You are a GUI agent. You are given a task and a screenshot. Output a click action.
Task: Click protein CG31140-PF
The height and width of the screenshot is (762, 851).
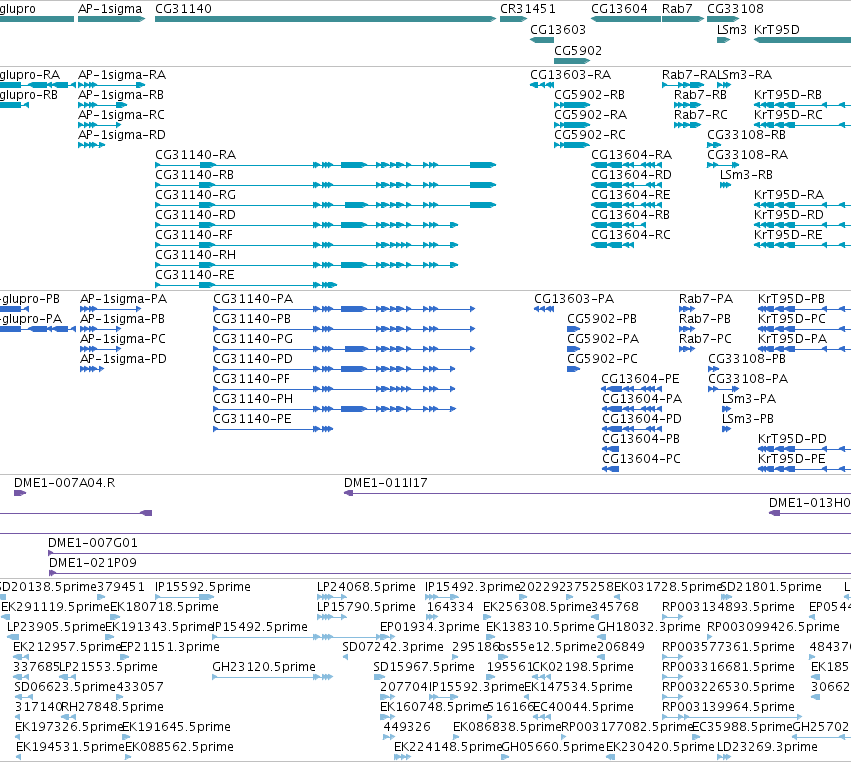point(334,389)
